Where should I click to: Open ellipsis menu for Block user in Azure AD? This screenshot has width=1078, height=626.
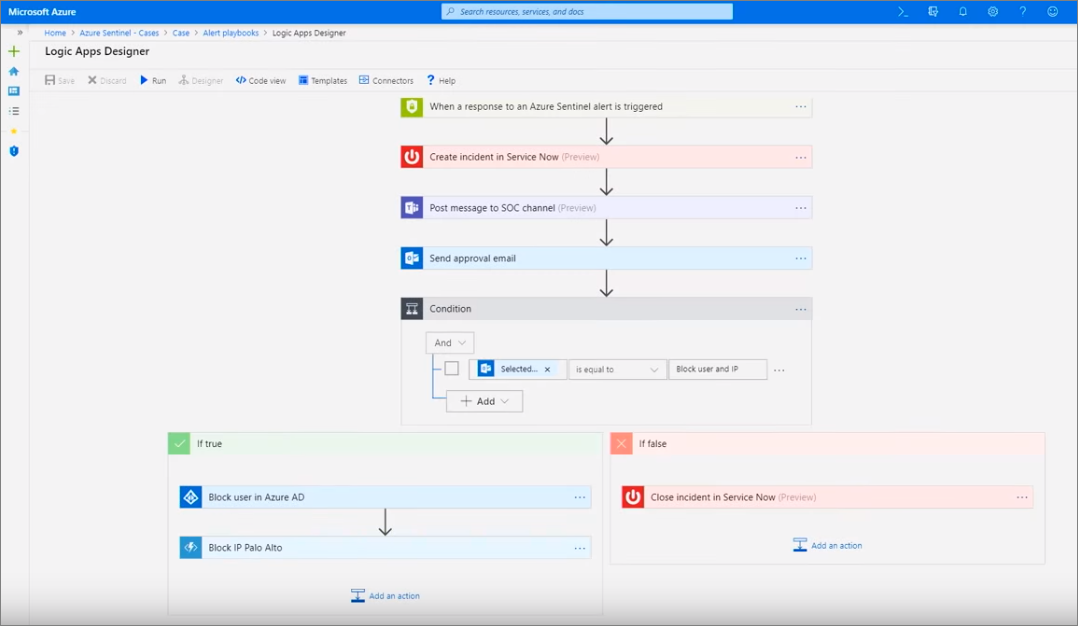click(580, 498)
